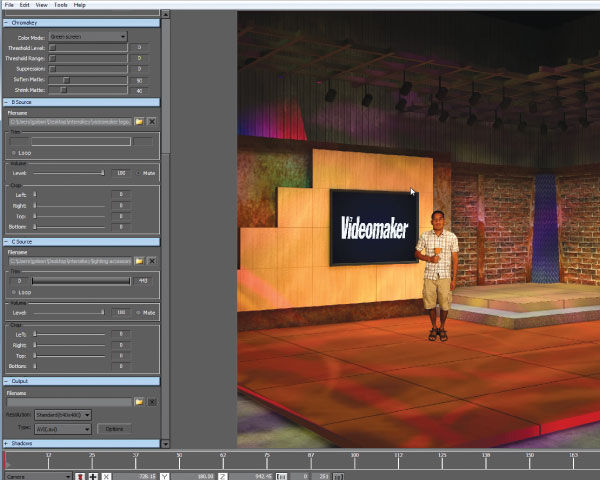Clear the Output filename with X icon
This screenshot has height=480, width=600.
pyautogui.click(x=152, y=402)
